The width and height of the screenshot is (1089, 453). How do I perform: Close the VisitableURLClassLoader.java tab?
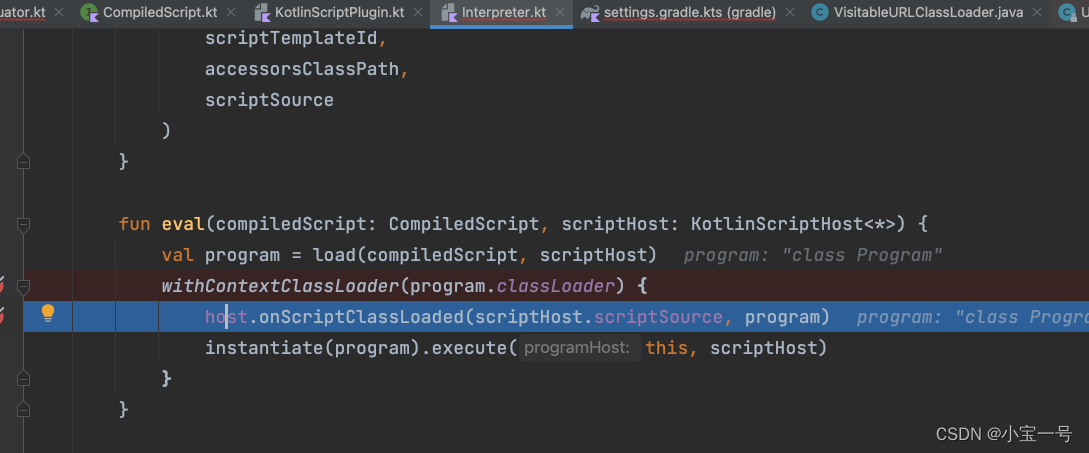point(1037,12)
